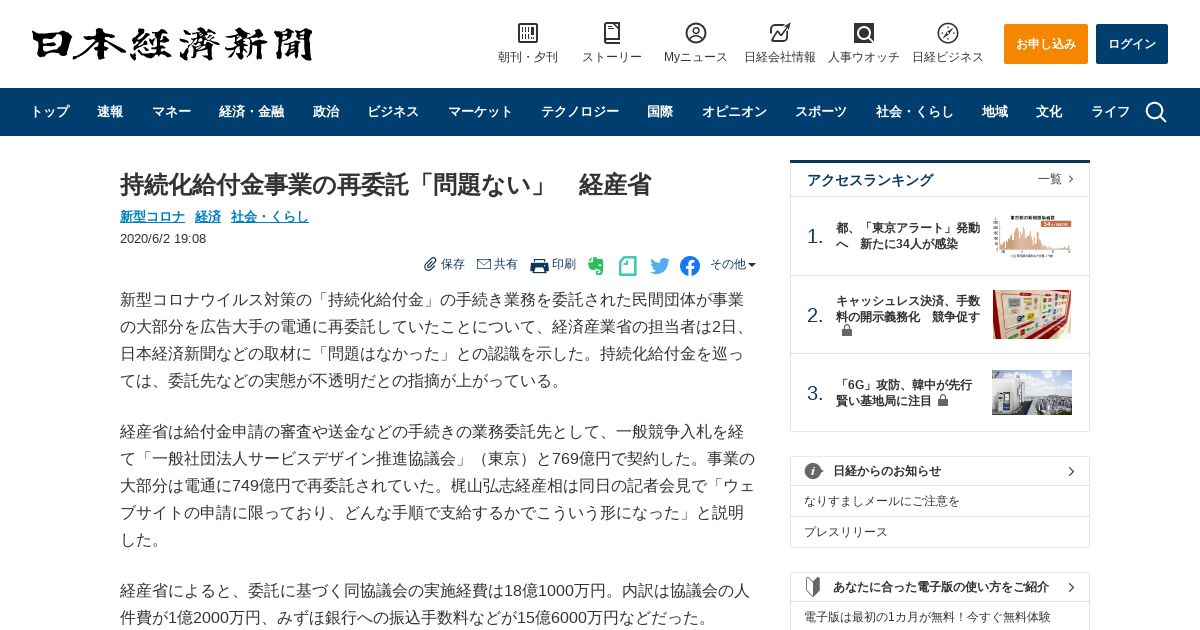Click the search magnifier in navigation bar
Screen dimensions: 1200x630
point(1156,112)
